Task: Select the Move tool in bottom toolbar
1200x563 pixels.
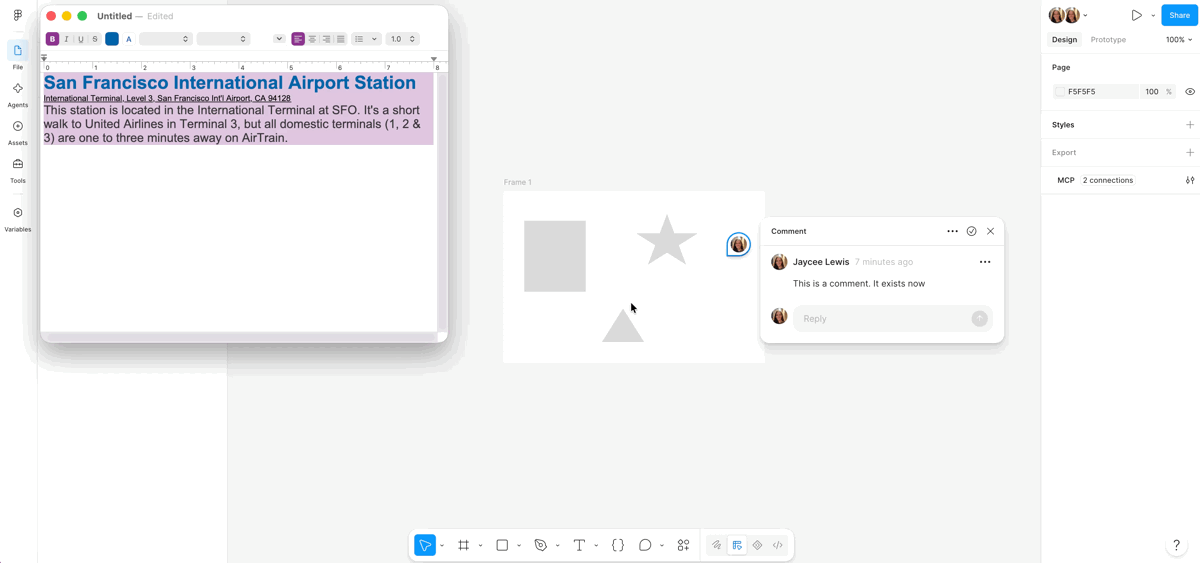Action: click(x=425, y=545)
